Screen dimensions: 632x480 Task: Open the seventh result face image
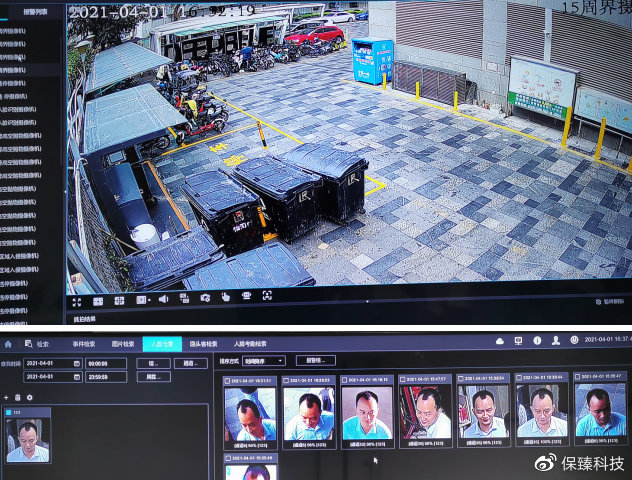pos(601,410)
